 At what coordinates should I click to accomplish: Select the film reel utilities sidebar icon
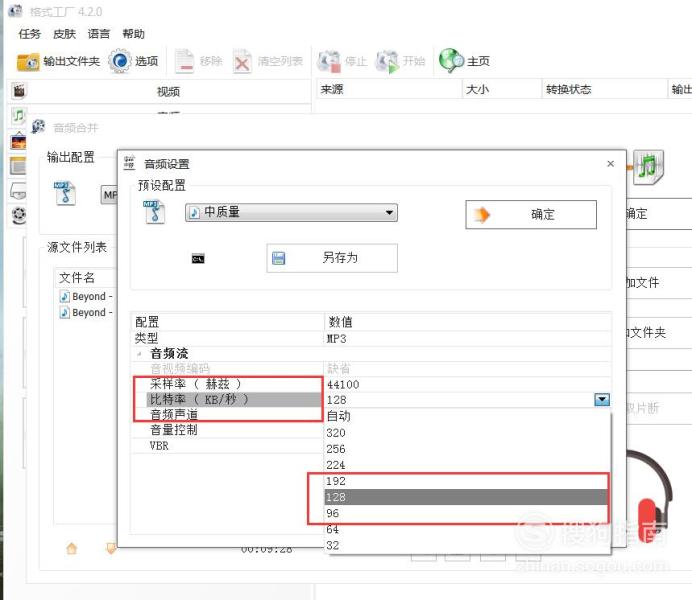point(19,215)
